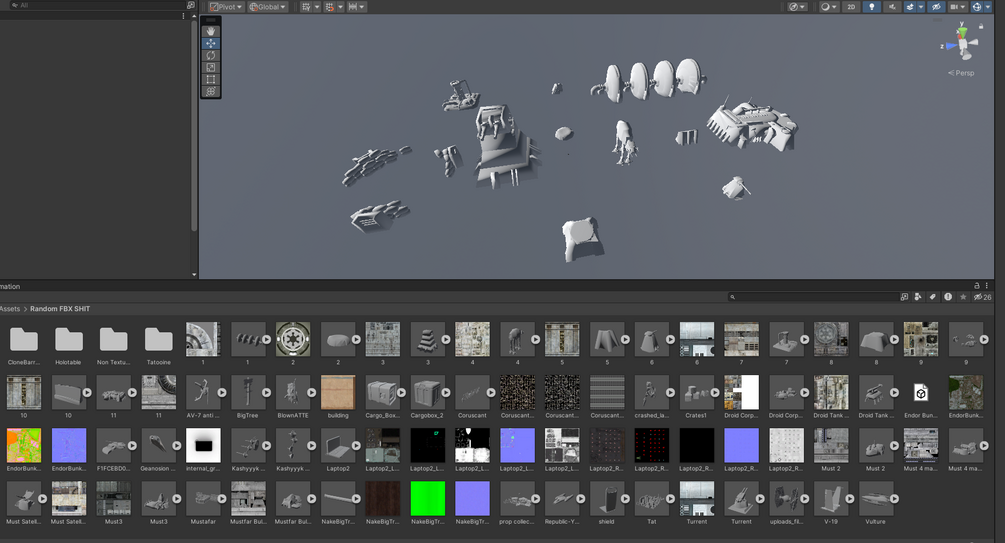Click Assets in the Project breadcrumb

pos(10,309)
